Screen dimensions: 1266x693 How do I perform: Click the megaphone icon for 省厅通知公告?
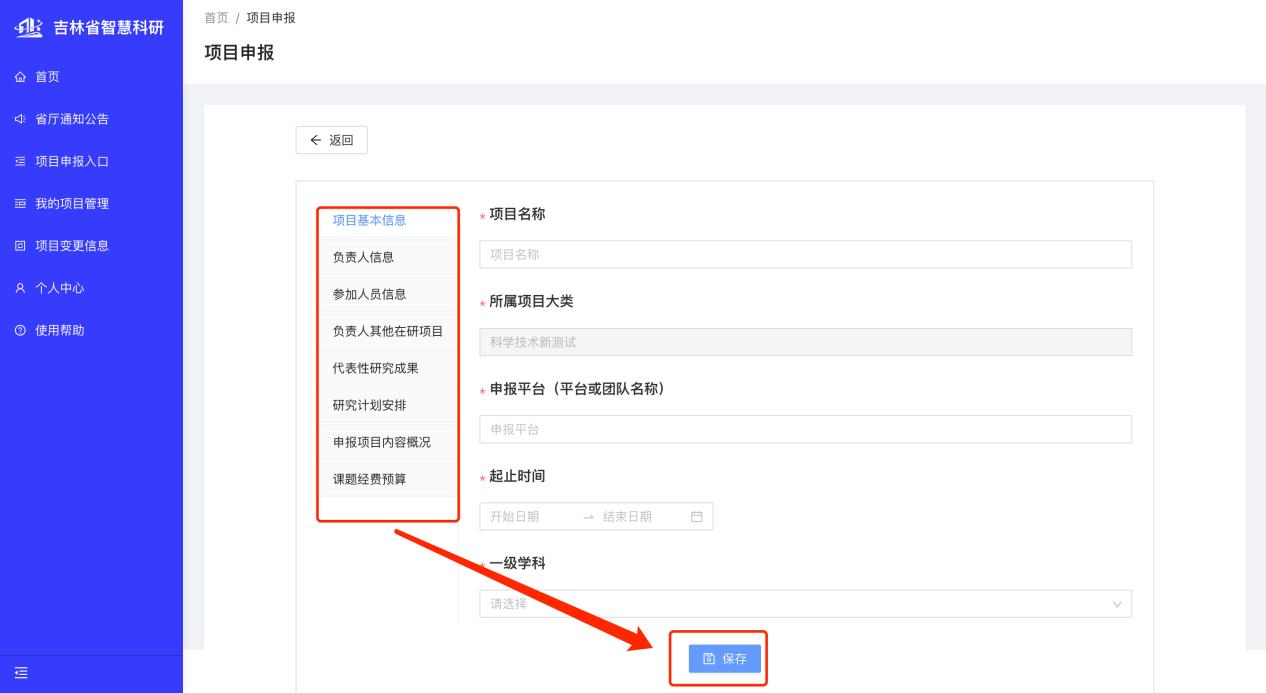20,119
